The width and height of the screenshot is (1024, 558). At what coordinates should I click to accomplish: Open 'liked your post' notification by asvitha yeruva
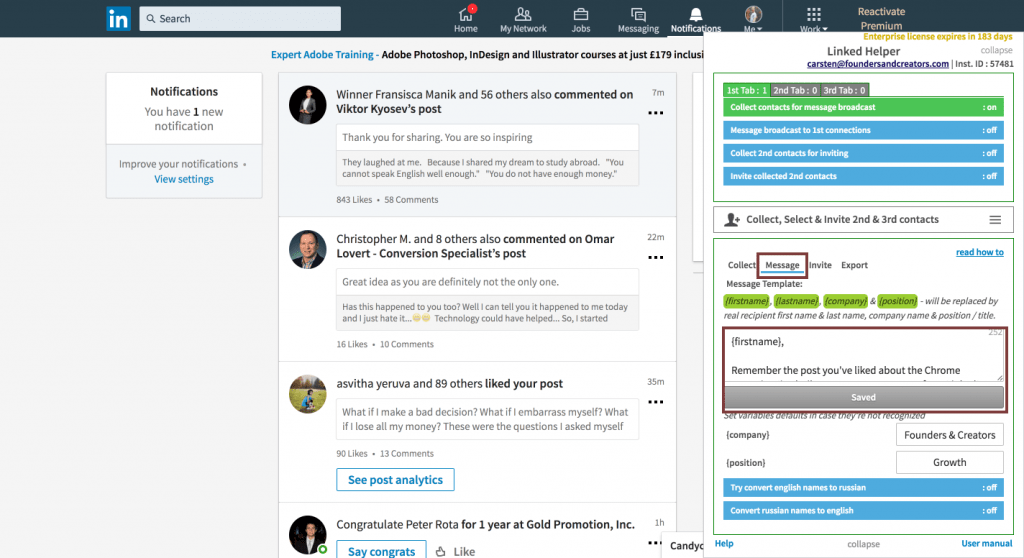pos(449,384)
